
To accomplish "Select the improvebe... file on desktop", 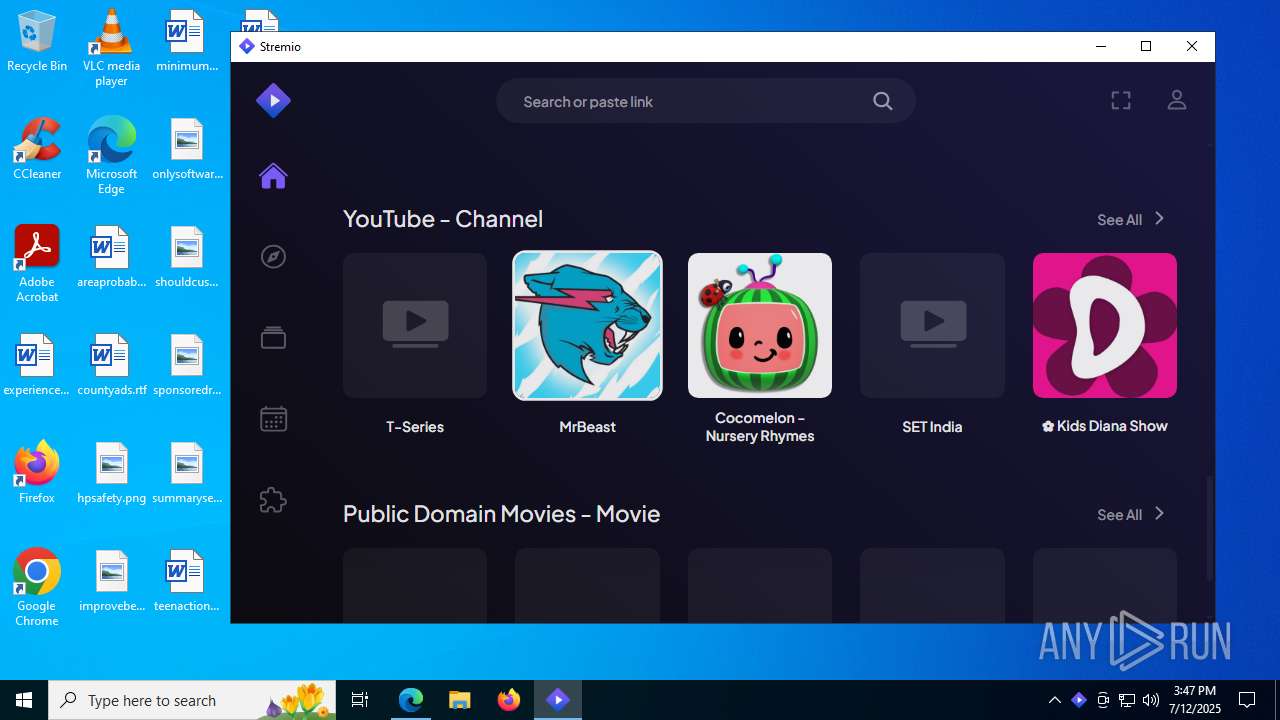I will pyautogui.click(x=111, y=581).
